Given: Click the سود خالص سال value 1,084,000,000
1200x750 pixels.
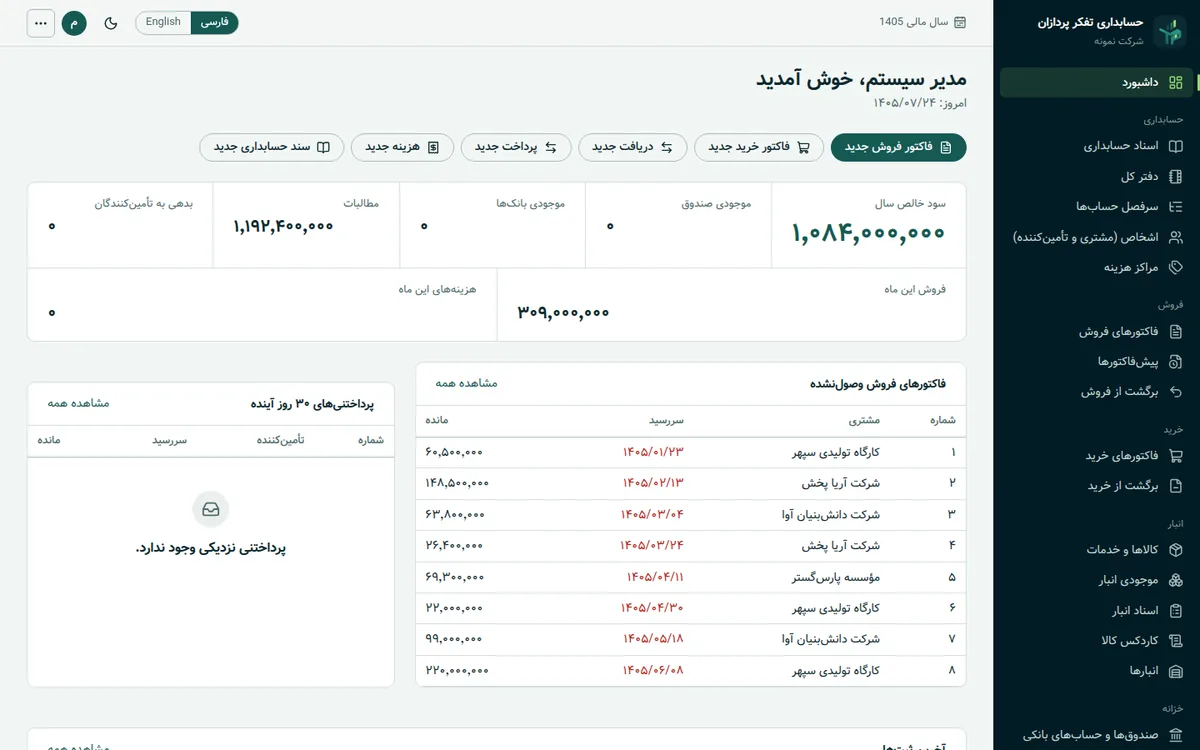Looking at the screenshot, I should [869, 234].
